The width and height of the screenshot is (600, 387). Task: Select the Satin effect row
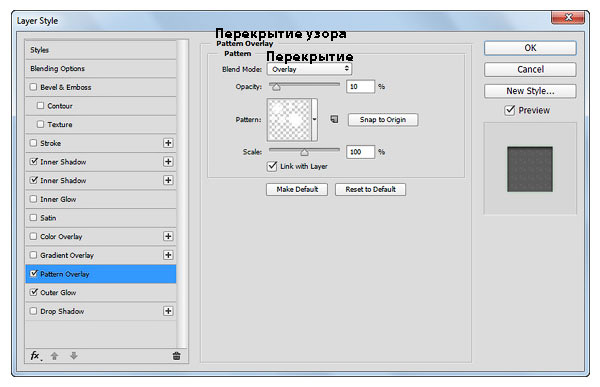[101, 217]
